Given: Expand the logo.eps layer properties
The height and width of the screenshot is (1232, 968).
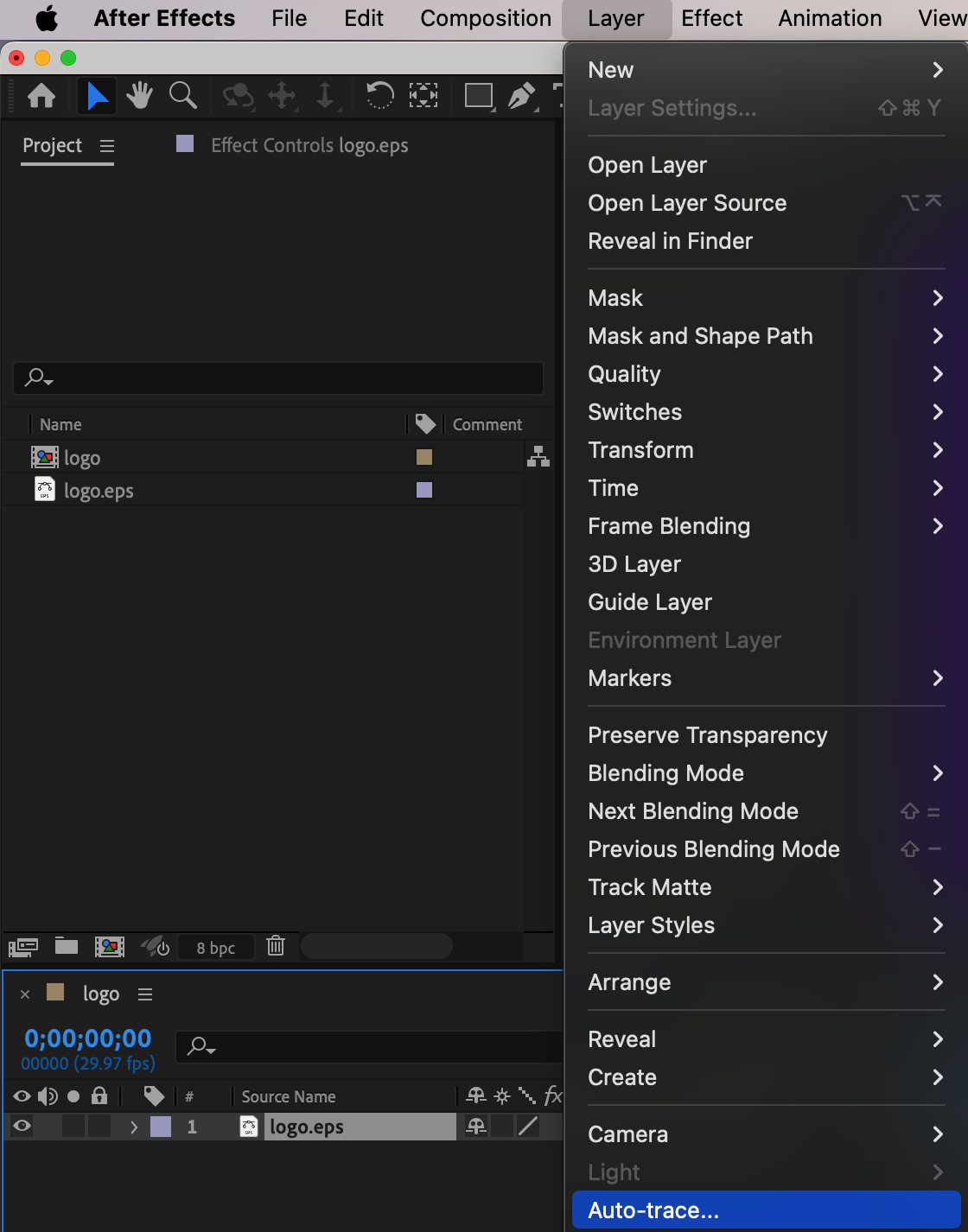Looking at the screenshot, I should point(134,1127).
